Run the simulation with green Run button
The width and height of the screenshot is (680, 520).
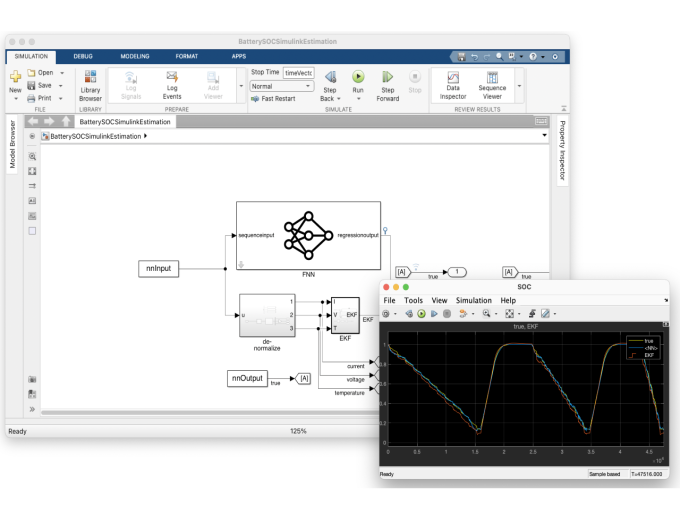pos(358,77)
